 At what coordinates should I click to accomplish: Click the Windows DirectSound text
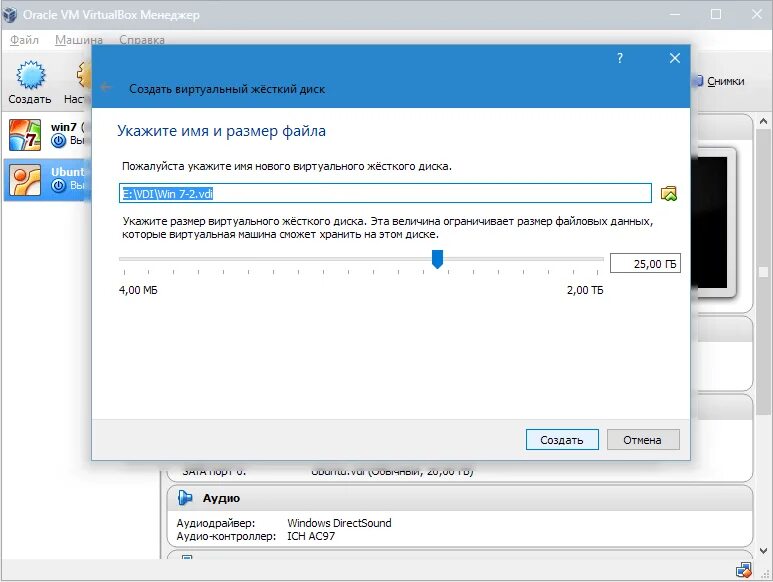[339, 523]
